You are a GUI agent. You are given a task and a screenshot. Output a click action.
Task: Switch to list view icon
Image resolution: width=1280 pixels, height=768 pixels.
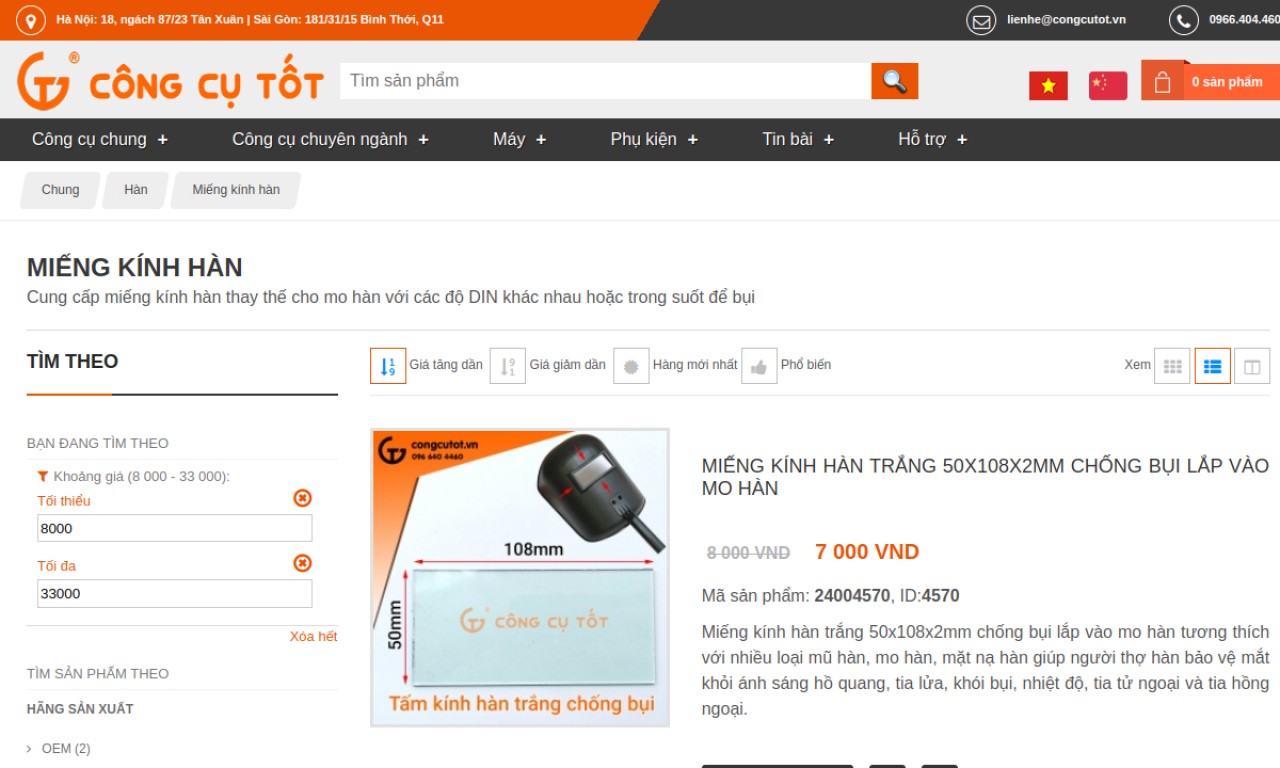pyautogui.click(x=1212, y=366)
